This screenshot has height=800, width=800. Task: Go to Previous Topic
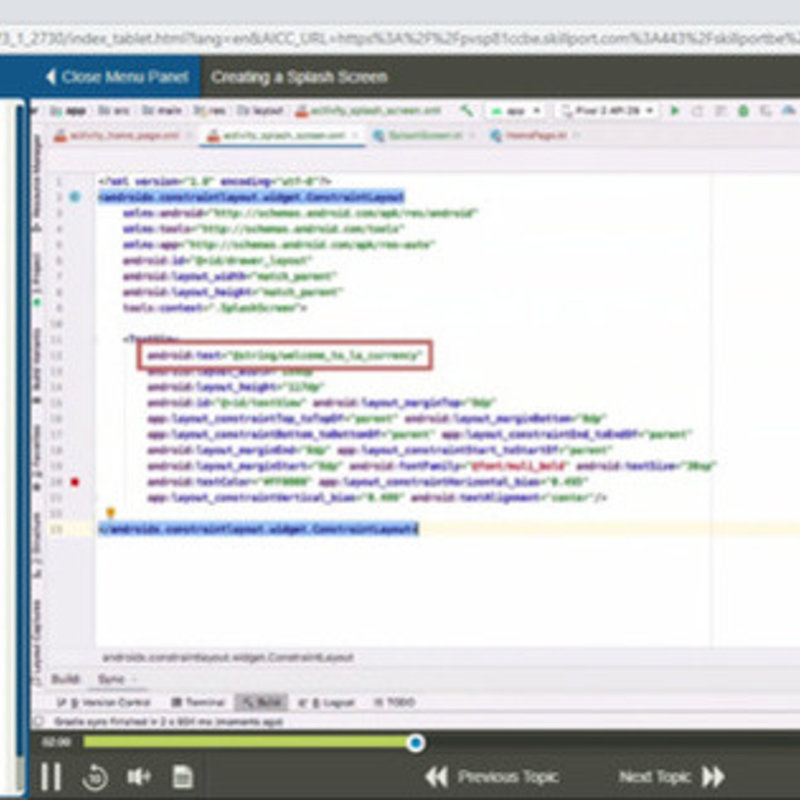click(x=492, y=777)
